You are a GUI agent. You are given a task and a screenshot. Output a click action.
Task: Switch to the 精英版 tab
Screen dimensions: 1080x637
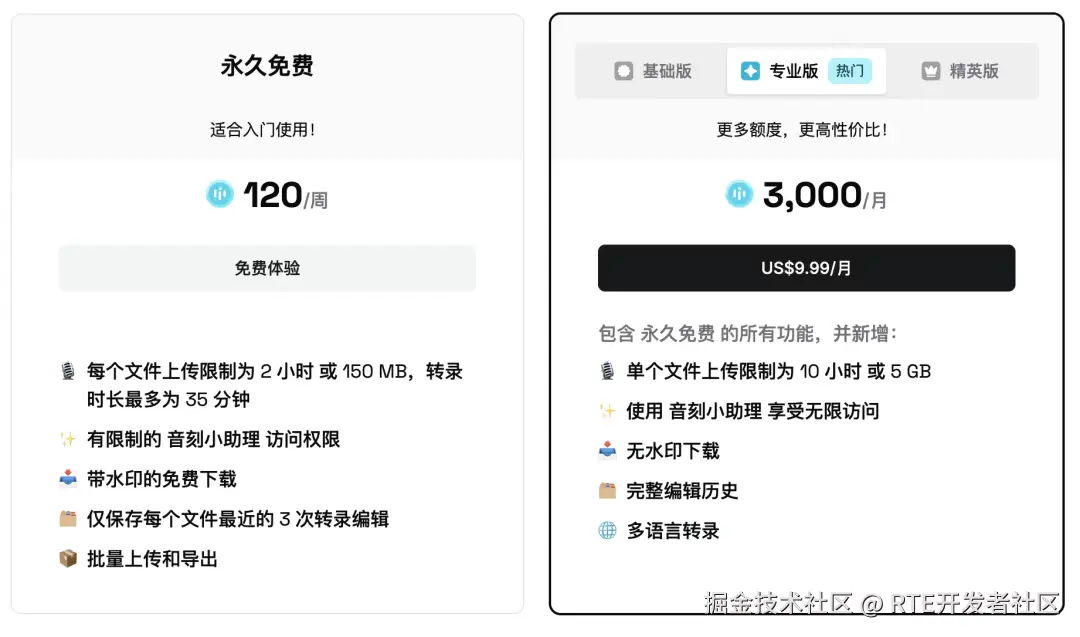click(x=960, y=71)
